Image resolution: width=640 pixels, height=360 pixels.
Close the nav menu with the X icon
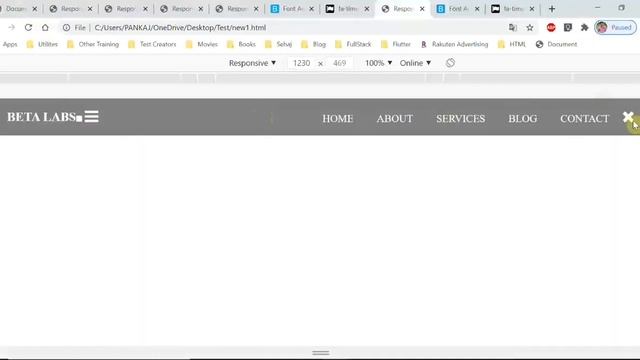(x=628, y=117)
